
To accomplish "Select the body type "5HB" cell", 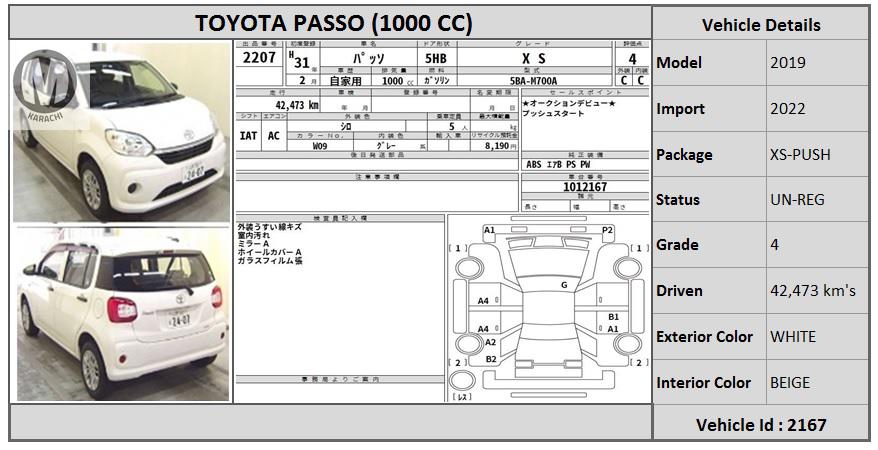I will (436, 58).
